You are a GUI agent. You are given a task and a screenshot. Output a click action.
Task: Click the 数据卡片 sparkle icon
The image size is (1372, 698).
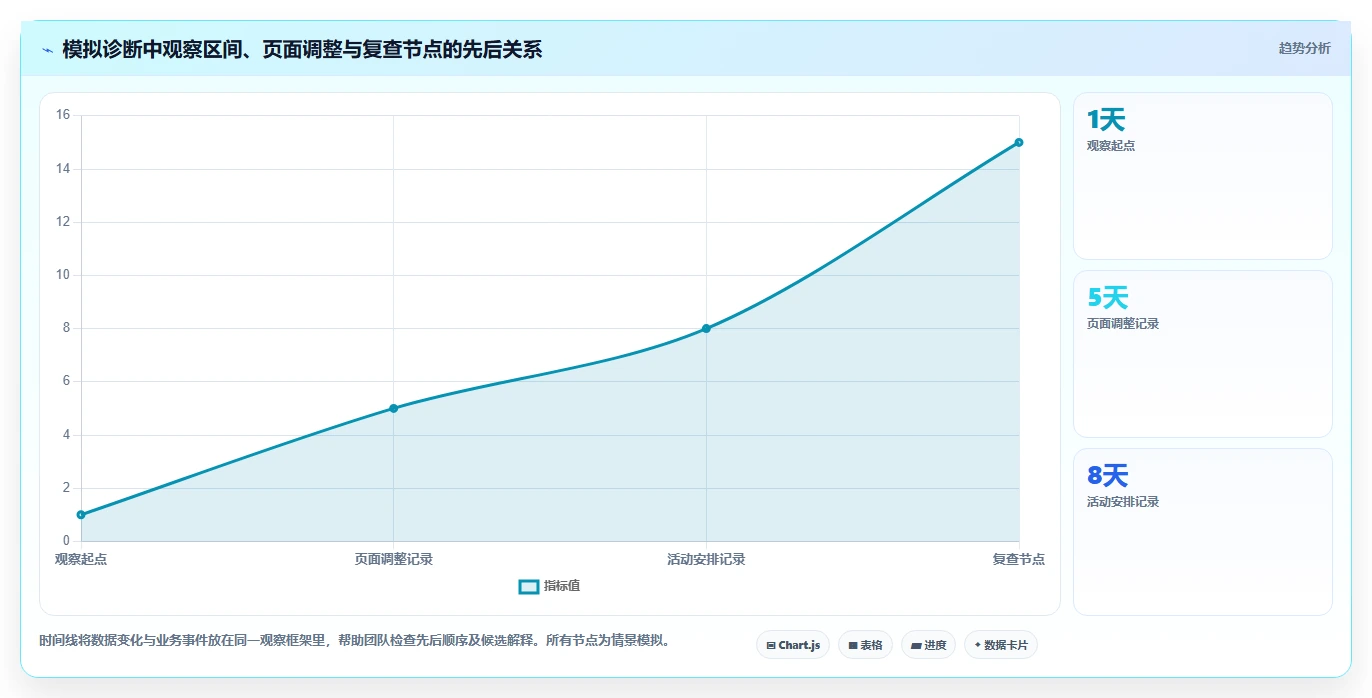click(977, 645)
